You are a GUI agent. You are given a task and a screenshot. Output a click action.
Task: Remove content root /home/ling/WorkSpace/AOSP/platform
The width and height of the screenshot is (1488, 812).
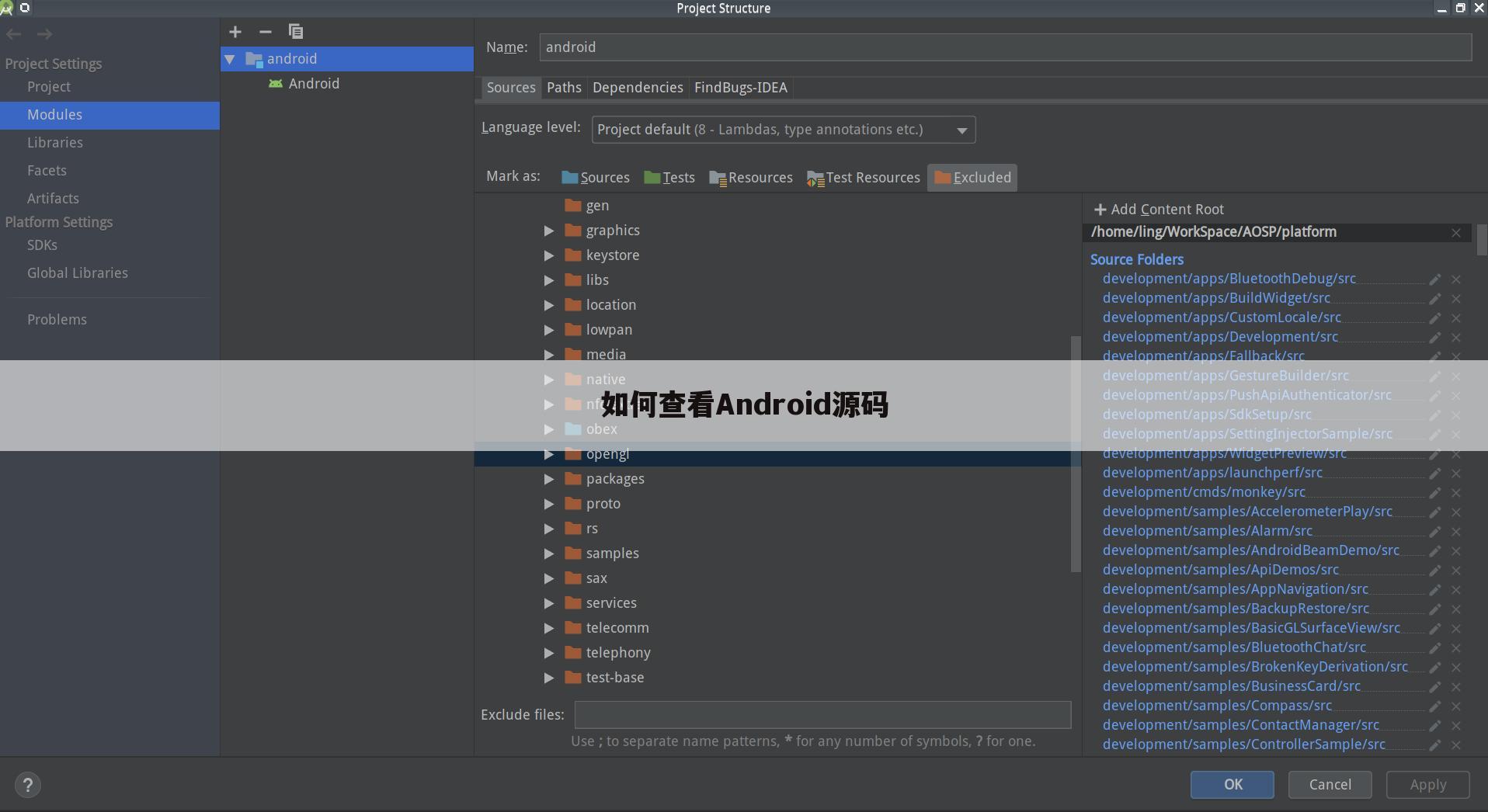click(x=1456, y=233)
